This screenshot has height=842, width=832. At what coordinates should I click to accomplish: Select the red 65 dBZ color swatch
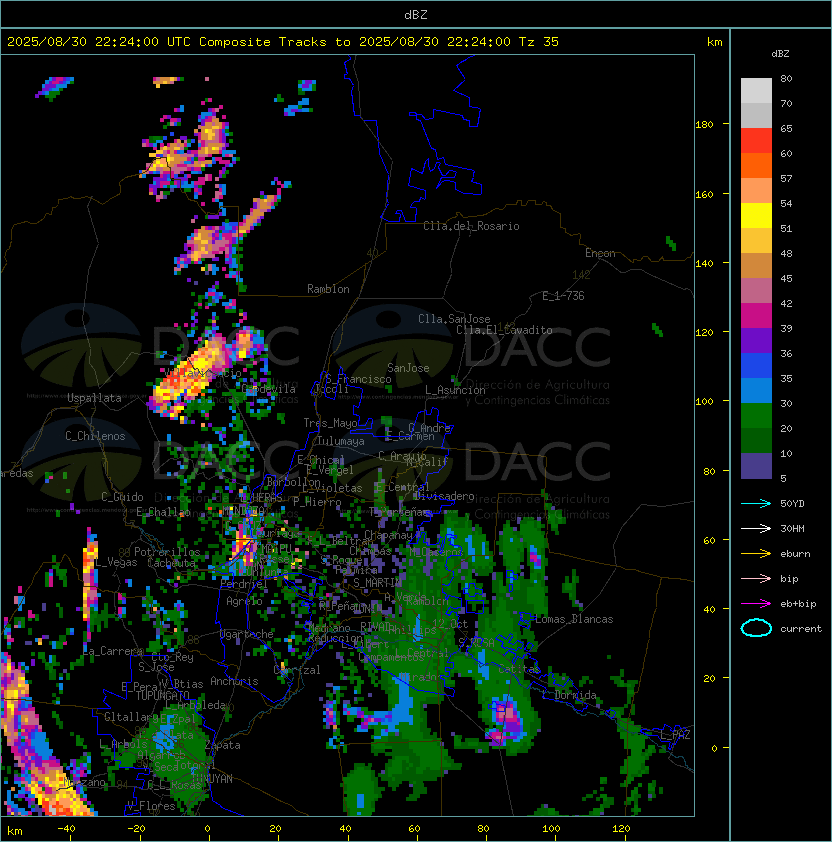point(756,140)
